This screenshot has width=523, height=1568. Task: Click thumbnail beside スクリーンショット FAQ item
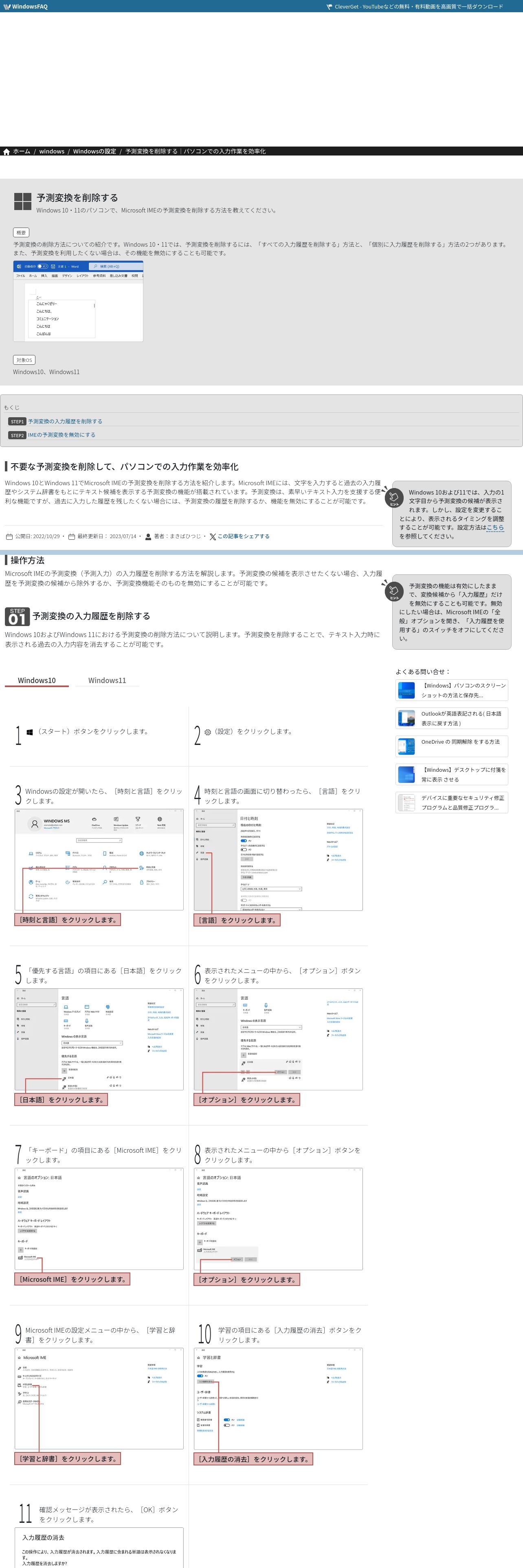point(406,690)
